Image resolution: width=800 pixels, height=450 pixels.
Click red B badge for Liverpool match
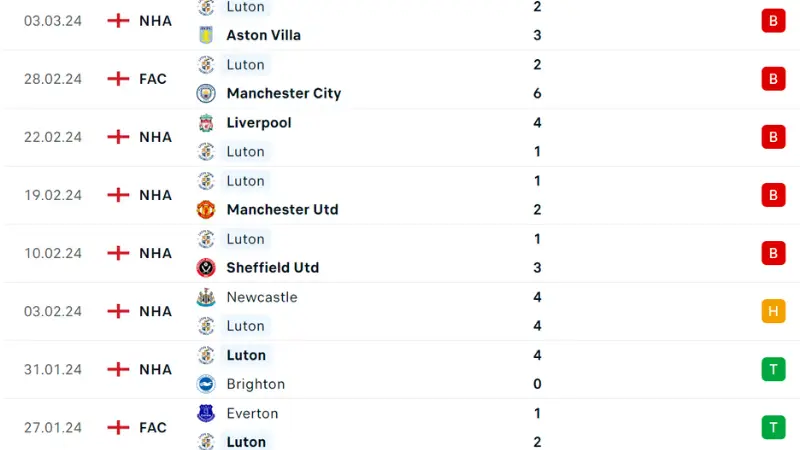(x=773, y=137)
